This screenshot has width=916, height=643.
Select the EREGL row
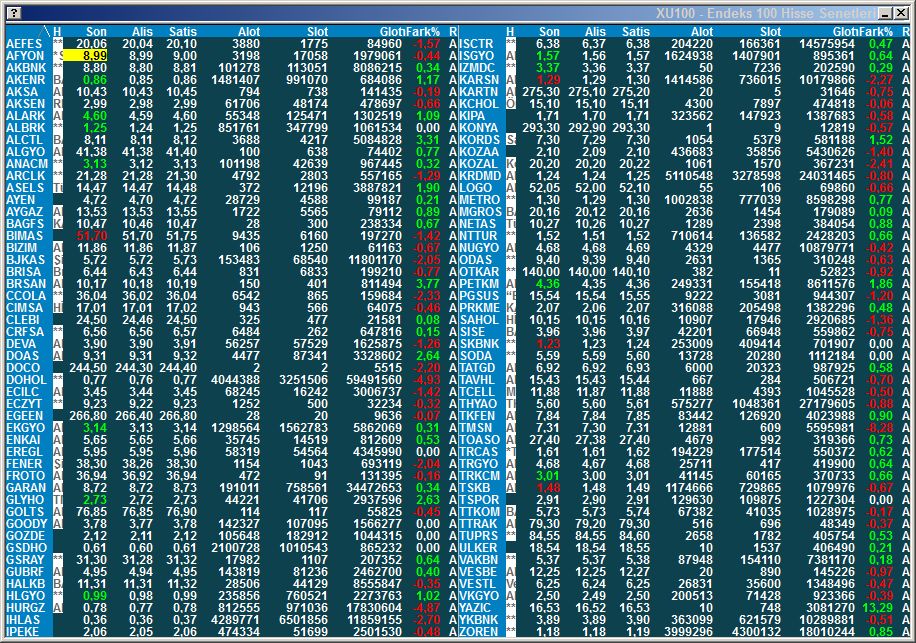coord(25,451)
